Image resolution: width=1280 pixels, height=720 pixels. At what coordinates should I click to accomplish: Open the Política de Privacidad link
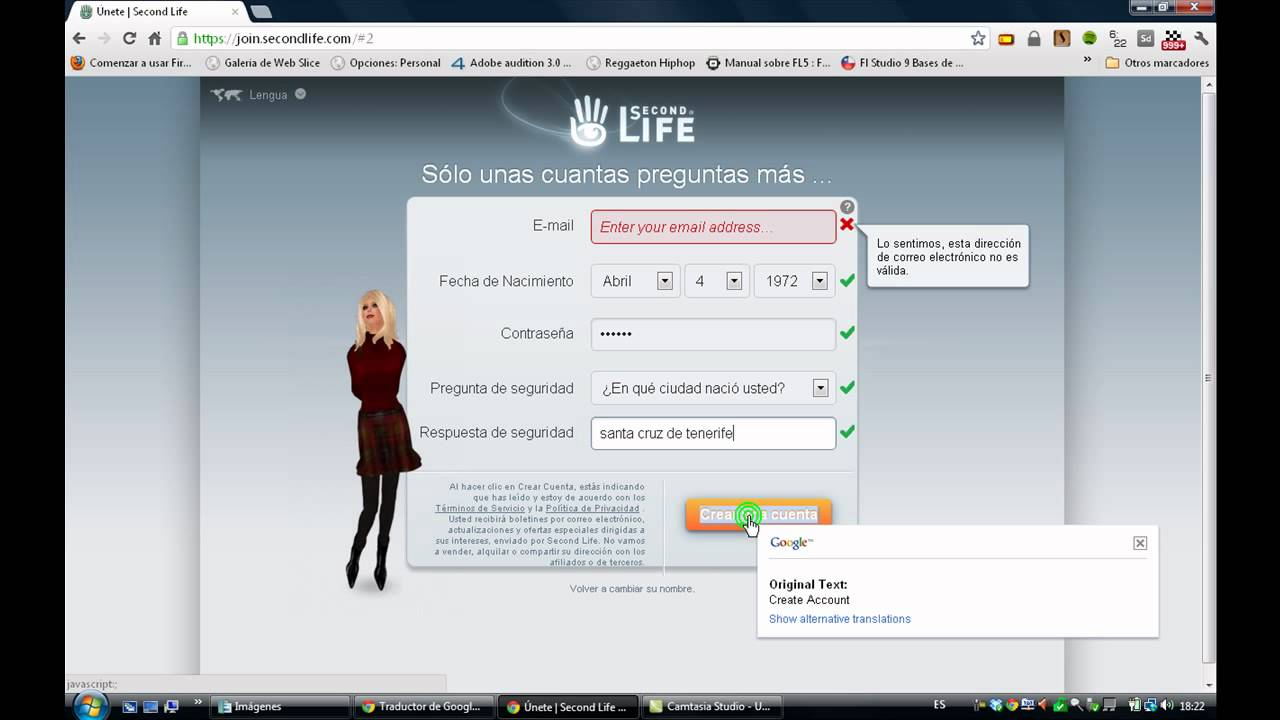591,509
